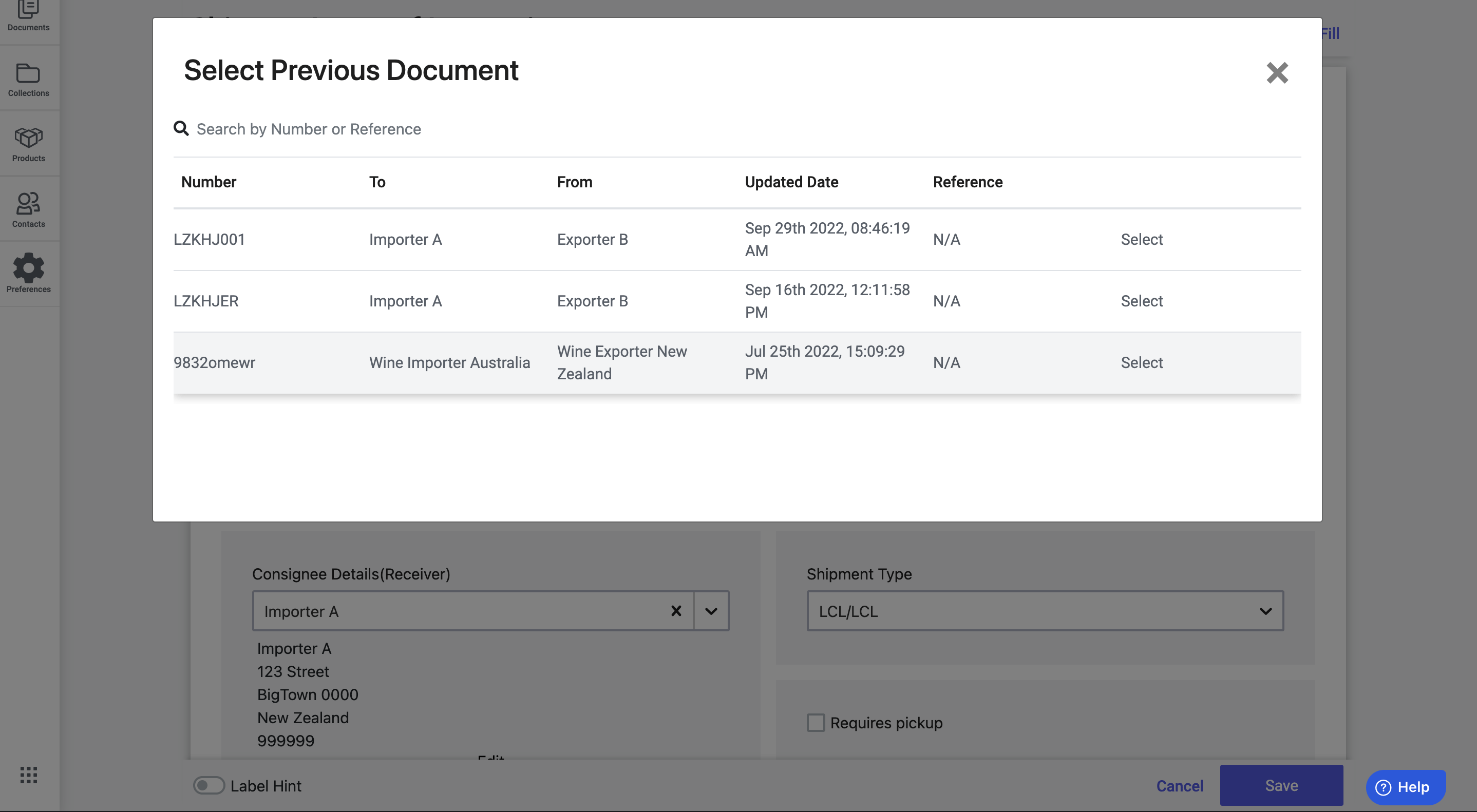Click the Save button

(x=1281, y=785)
